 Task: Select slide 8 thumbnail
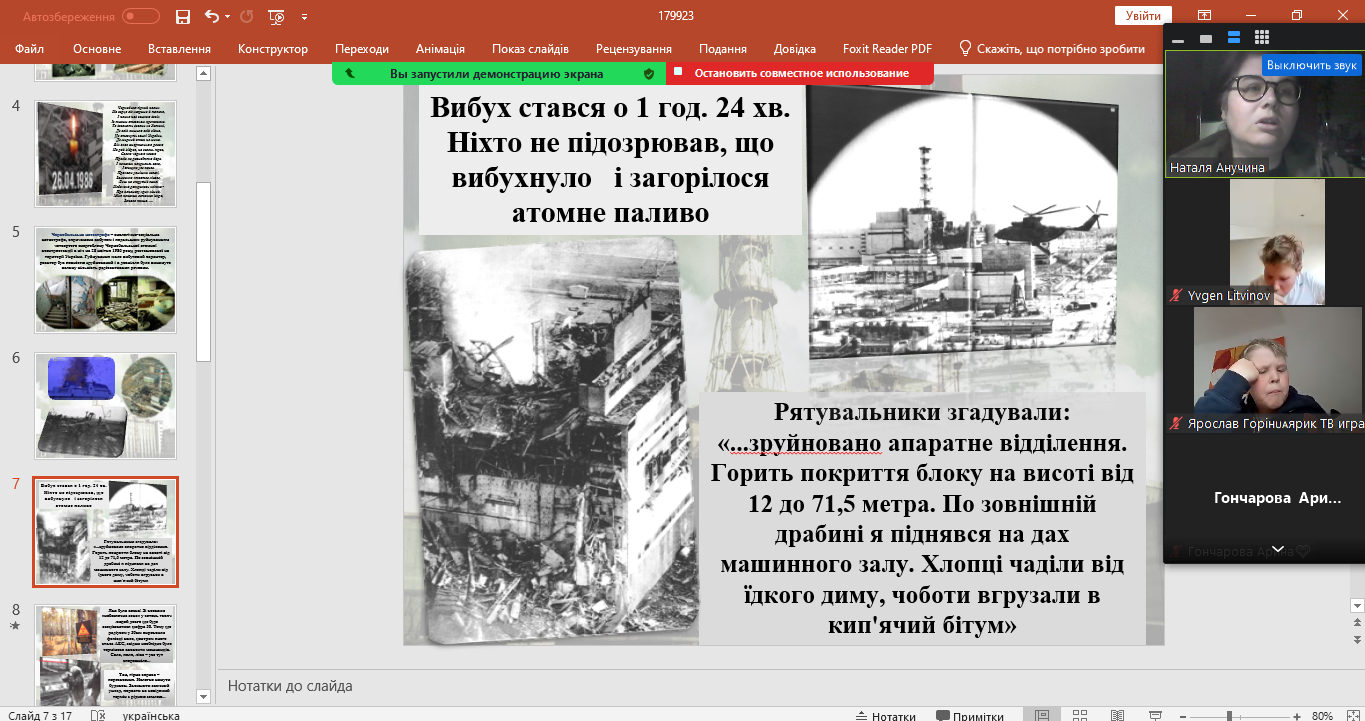[x=106, y=655]
